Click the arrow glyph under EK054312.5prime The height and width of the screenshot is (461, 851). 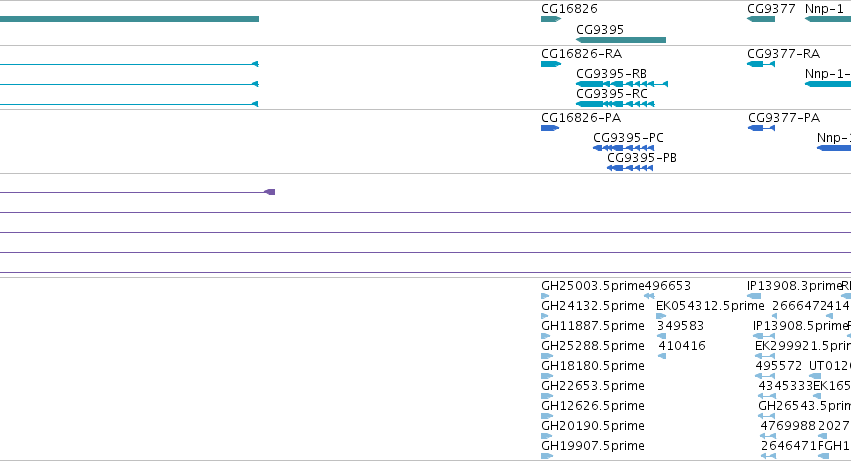661,316
